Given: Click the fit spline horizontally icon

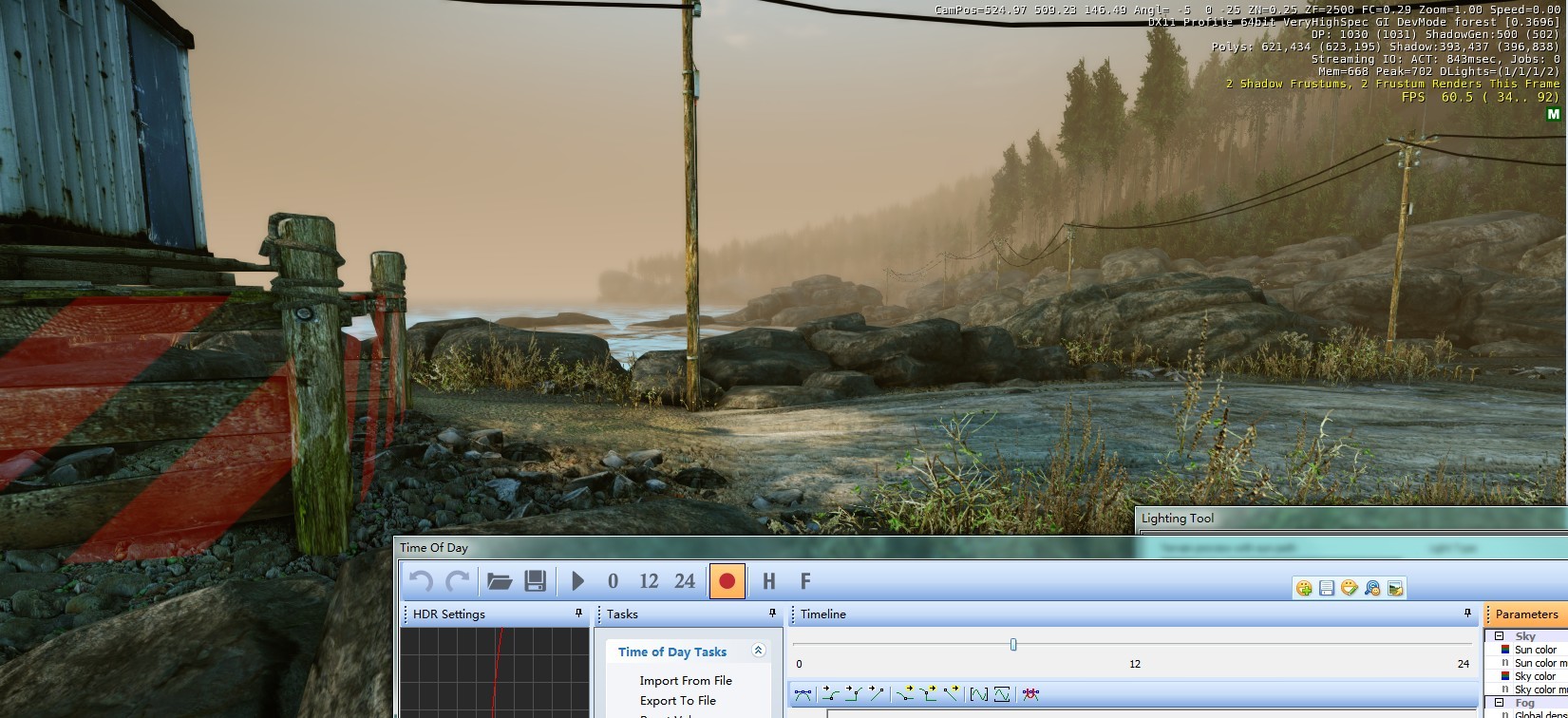Looking at the screenshot, I should 979,694.
